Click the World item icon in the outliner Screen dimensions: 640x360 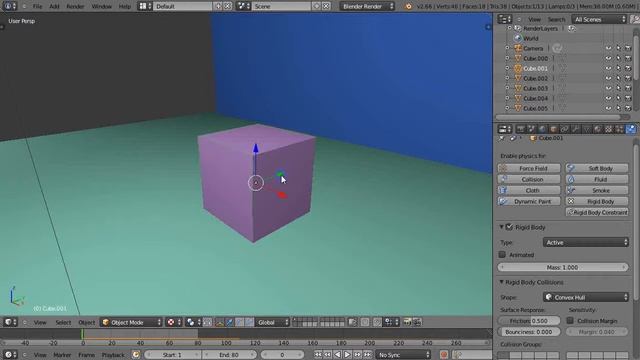click(x=518, y=38)
